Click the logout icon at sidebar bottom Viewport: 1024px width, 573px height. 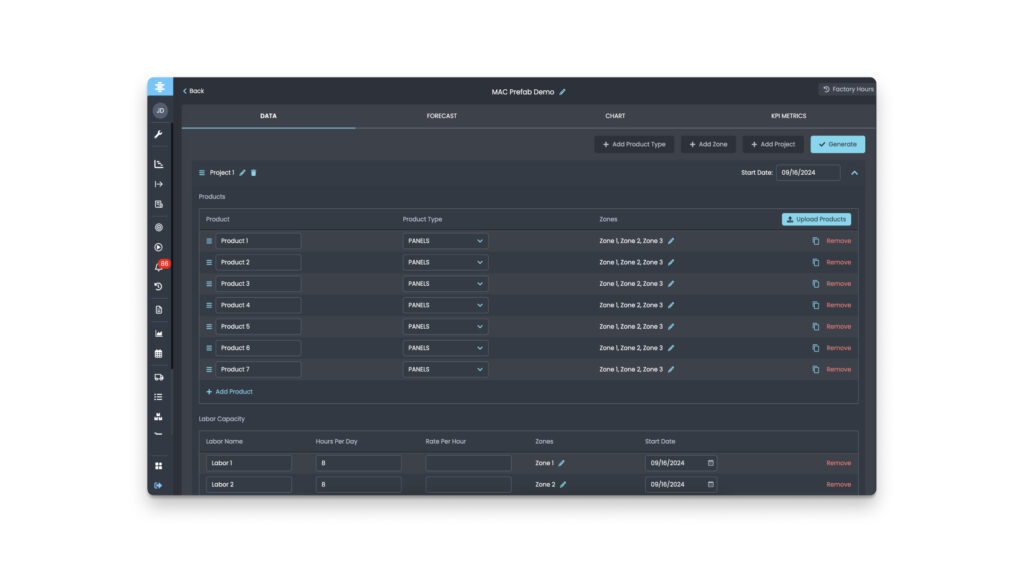click(159, 485)
